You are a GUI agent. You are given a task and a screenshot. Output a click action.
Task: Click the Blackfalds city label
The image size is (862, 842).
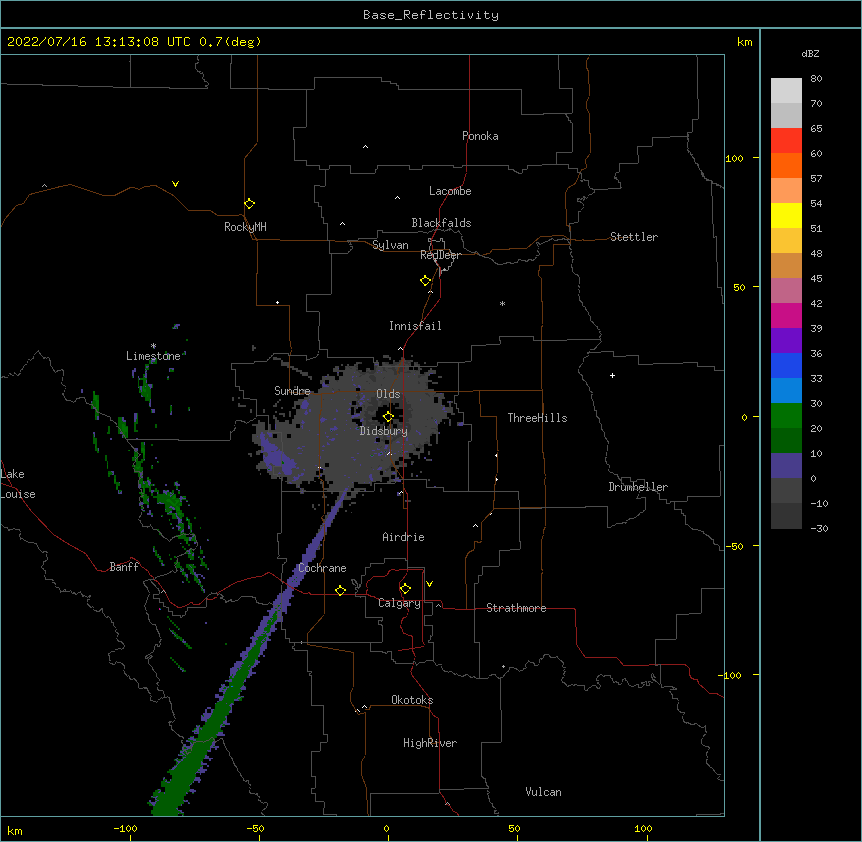tap(441, 223)
